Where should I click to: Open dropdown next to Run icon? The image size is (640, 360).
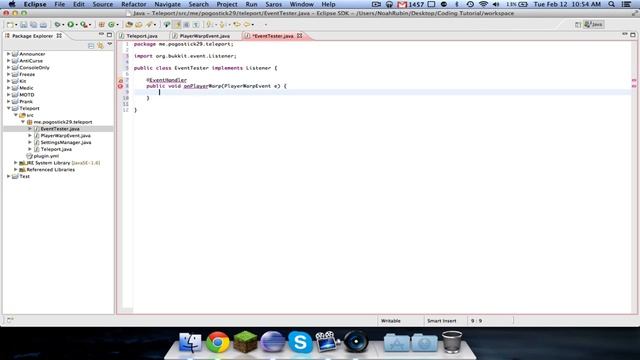[x=76, y=25]
